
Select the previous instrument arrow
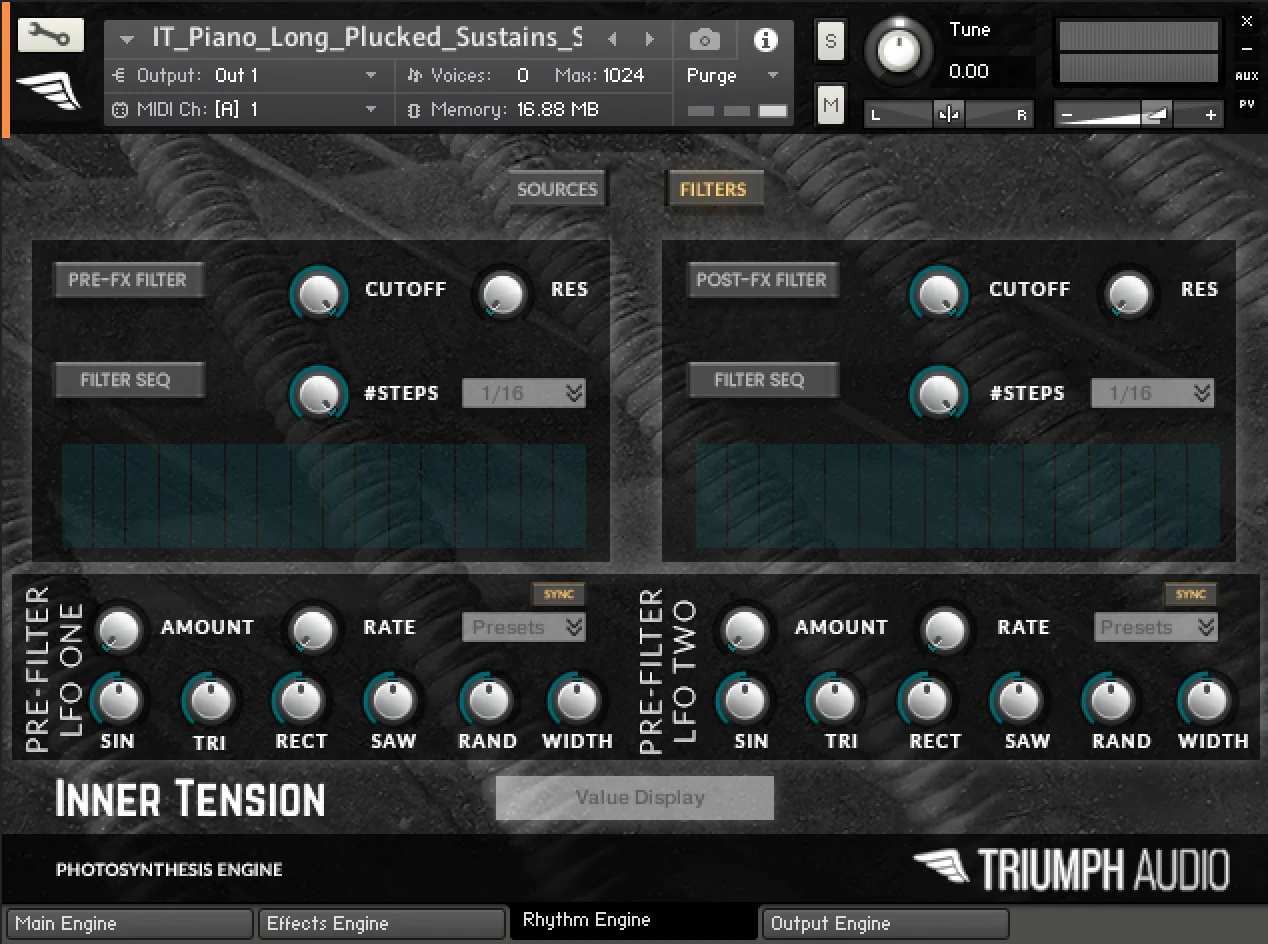[613, 40]
